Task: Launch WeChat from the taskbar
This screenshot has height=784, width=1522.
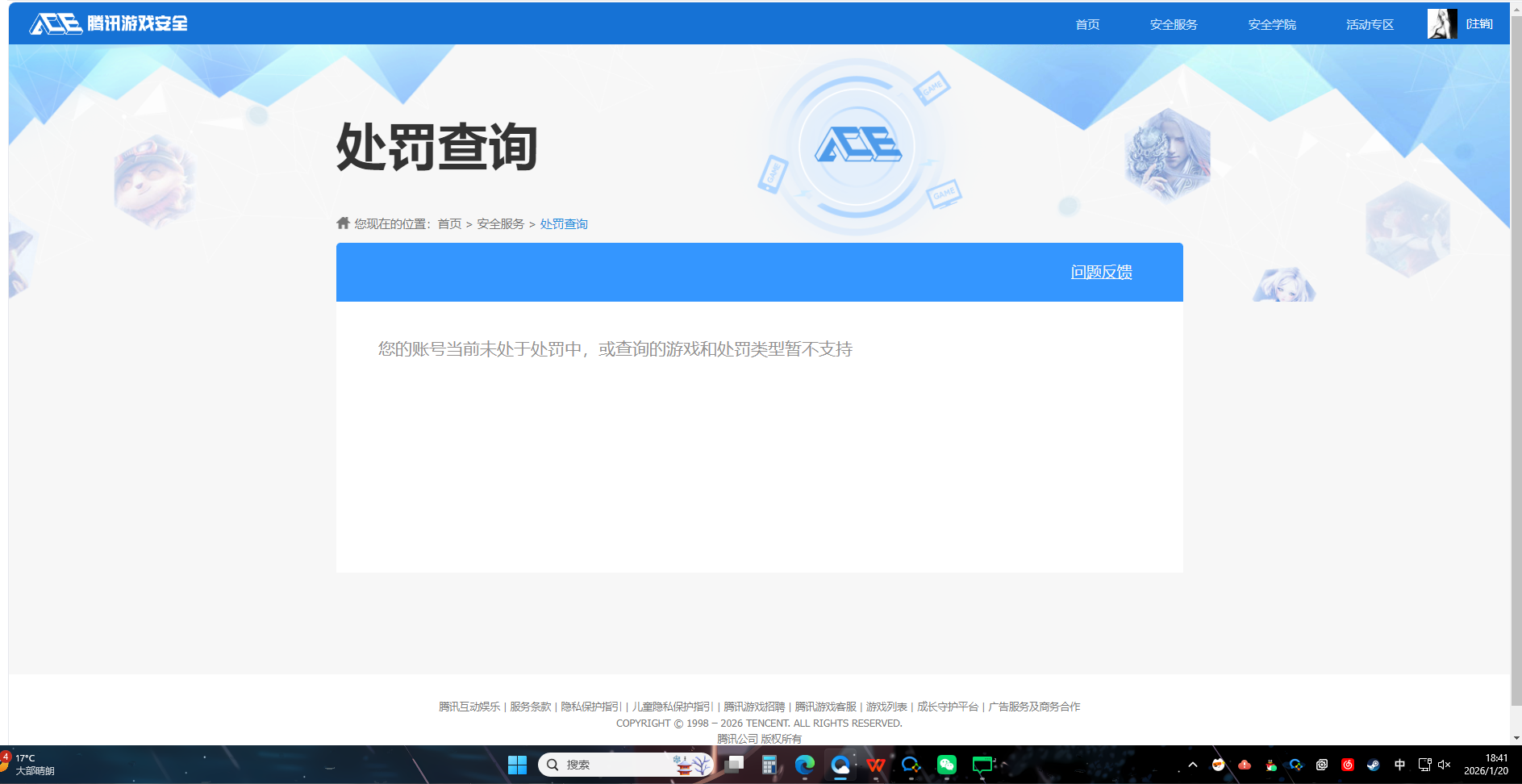Action: pyautogui.click(x=945, y=764)
